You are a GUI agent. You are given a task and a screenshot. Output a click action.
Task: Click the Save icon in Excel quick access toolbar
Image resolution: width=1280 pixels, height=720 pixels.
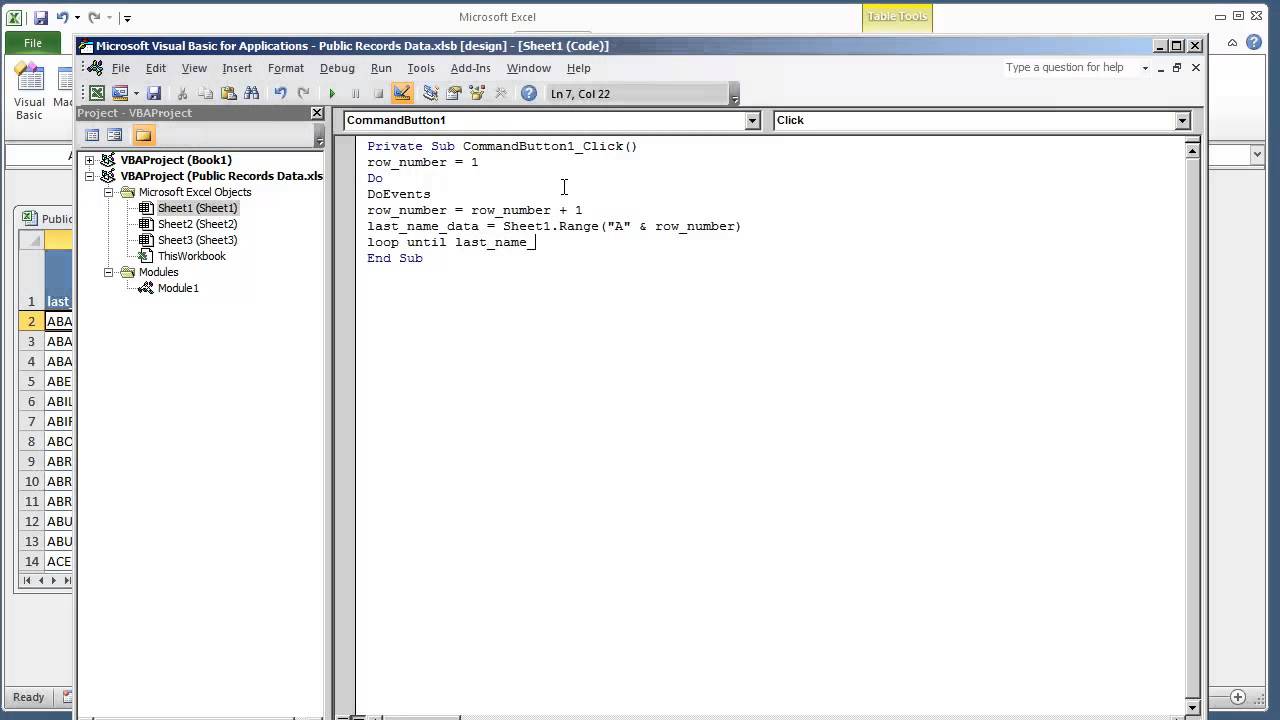[40, 17]
